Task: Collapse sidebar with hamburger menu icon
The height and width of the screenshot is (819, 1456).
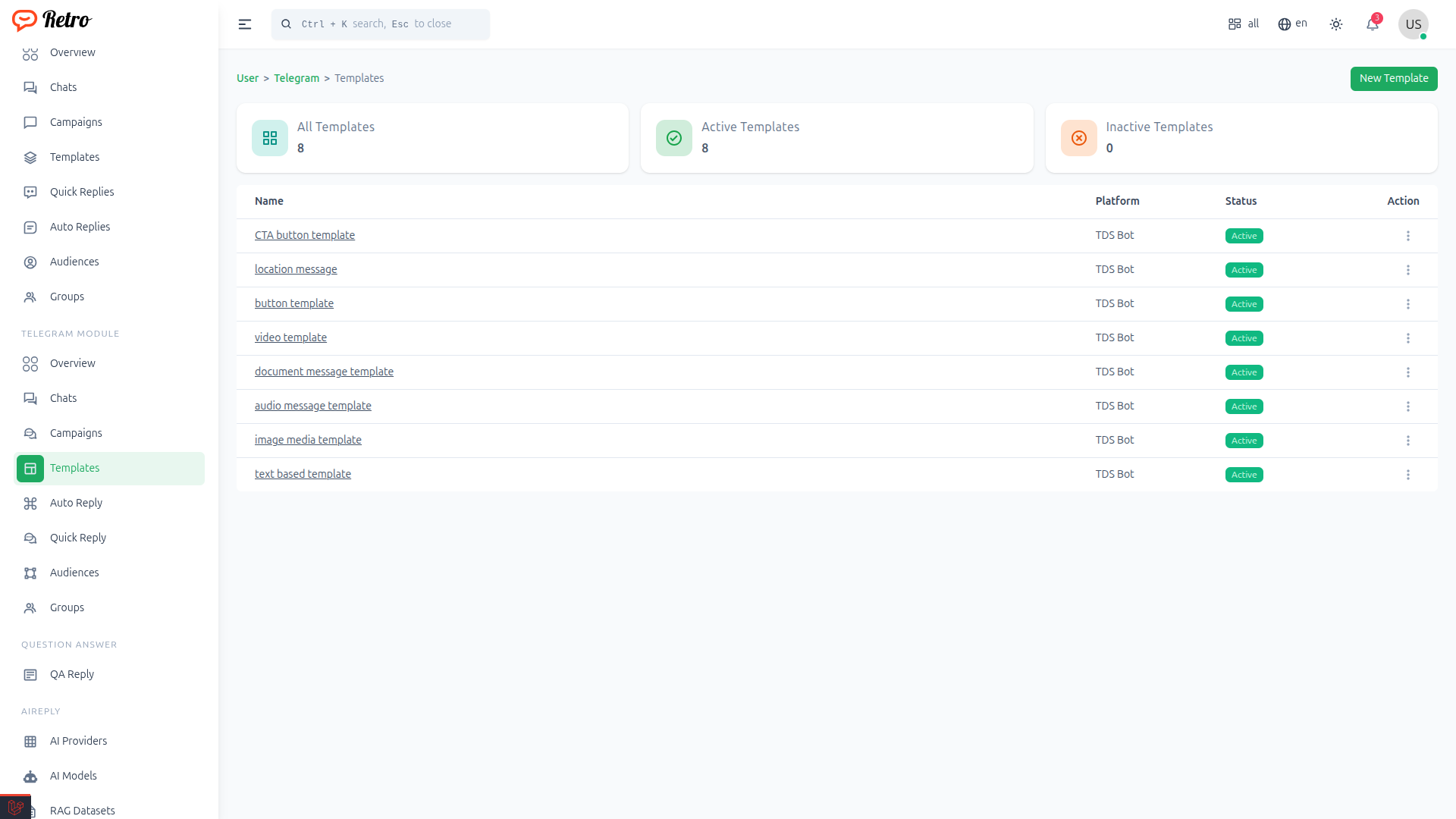Action: pyautogui.click(x=245, y=24)
